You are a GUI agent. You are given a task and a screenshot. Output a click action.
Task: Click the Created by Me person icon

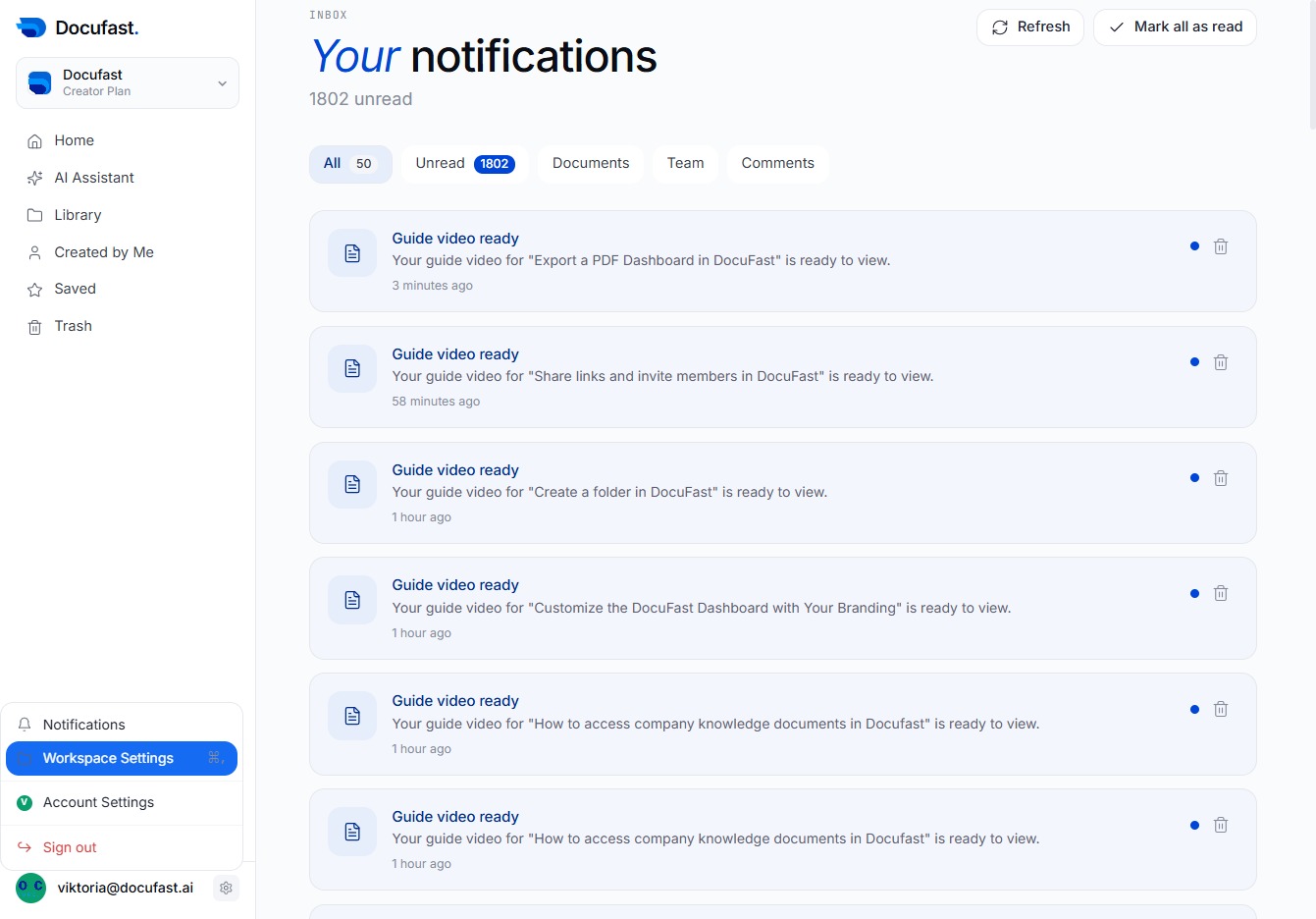[34, 252]
